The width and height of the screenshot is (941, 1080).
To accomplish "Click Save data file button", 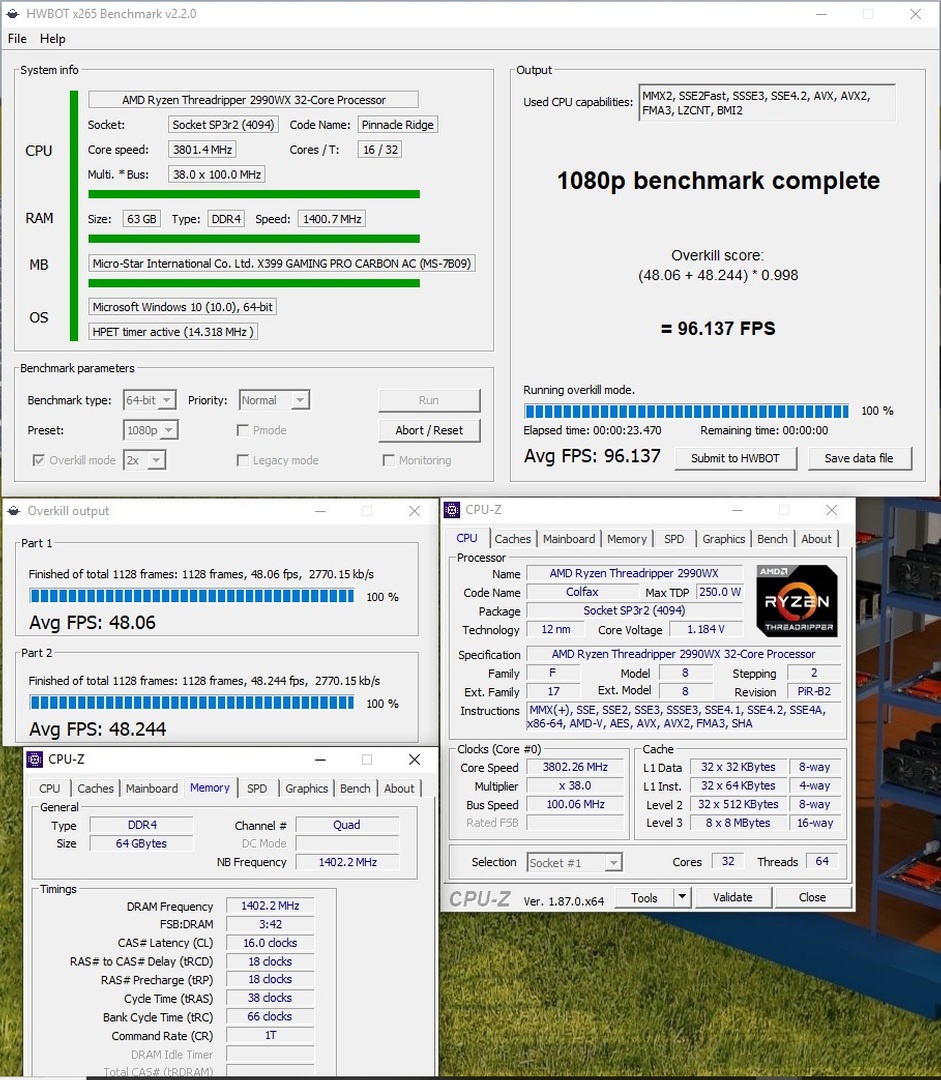I will click(858, 458).
